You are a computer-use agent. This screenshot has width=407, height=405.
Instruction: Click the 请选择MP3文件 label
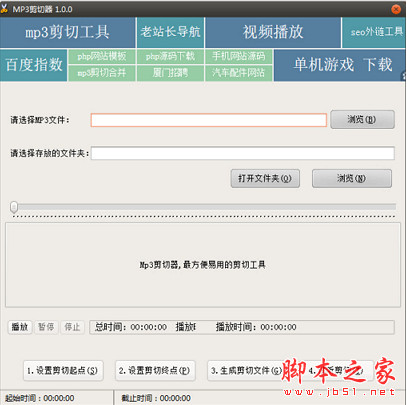[40, 120]
